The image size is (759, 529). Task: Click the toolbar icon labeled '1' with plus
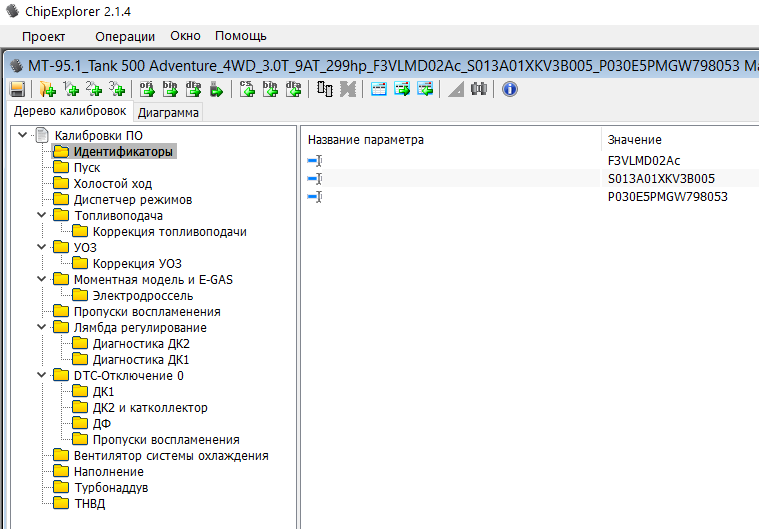[71, 89]
